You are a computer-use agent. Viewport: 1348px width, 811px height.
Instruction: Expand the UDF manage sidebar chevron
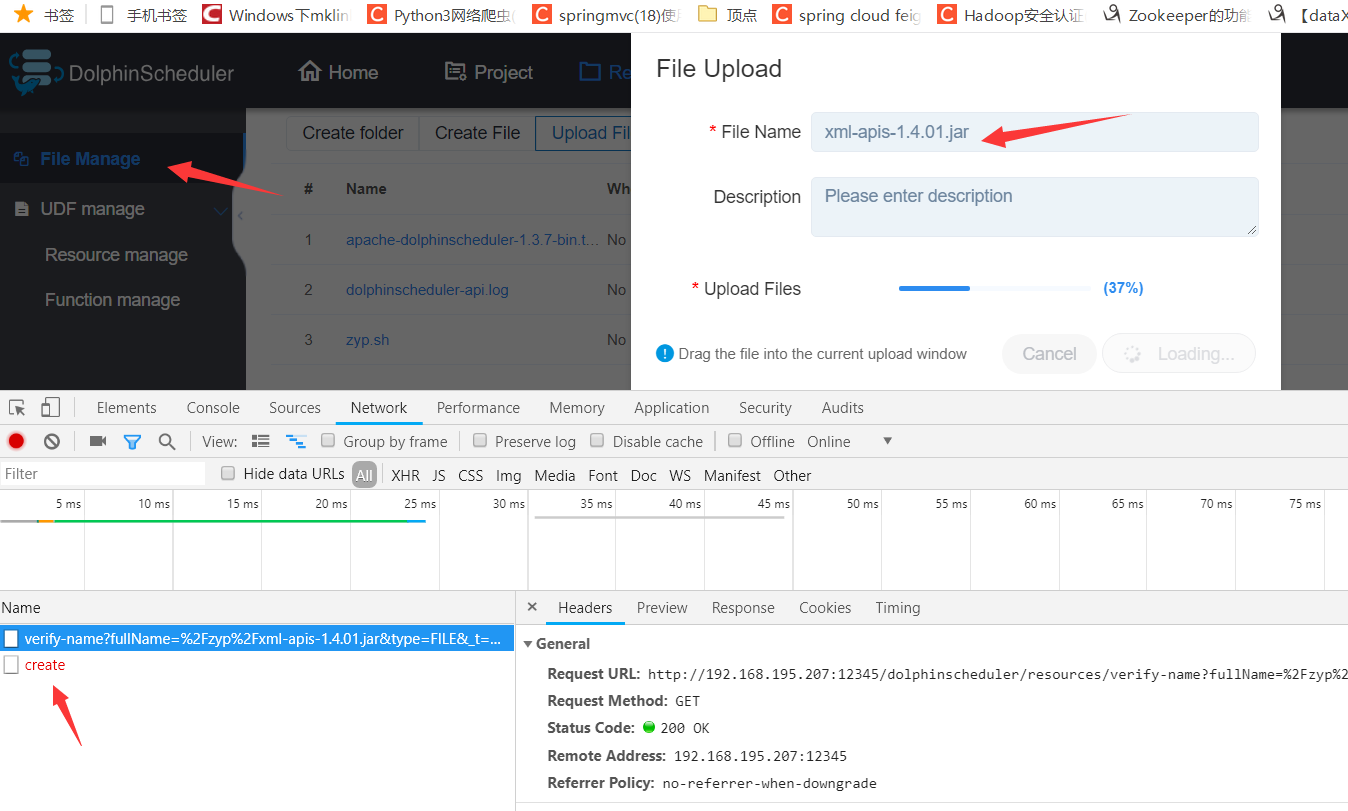(220, 209)
